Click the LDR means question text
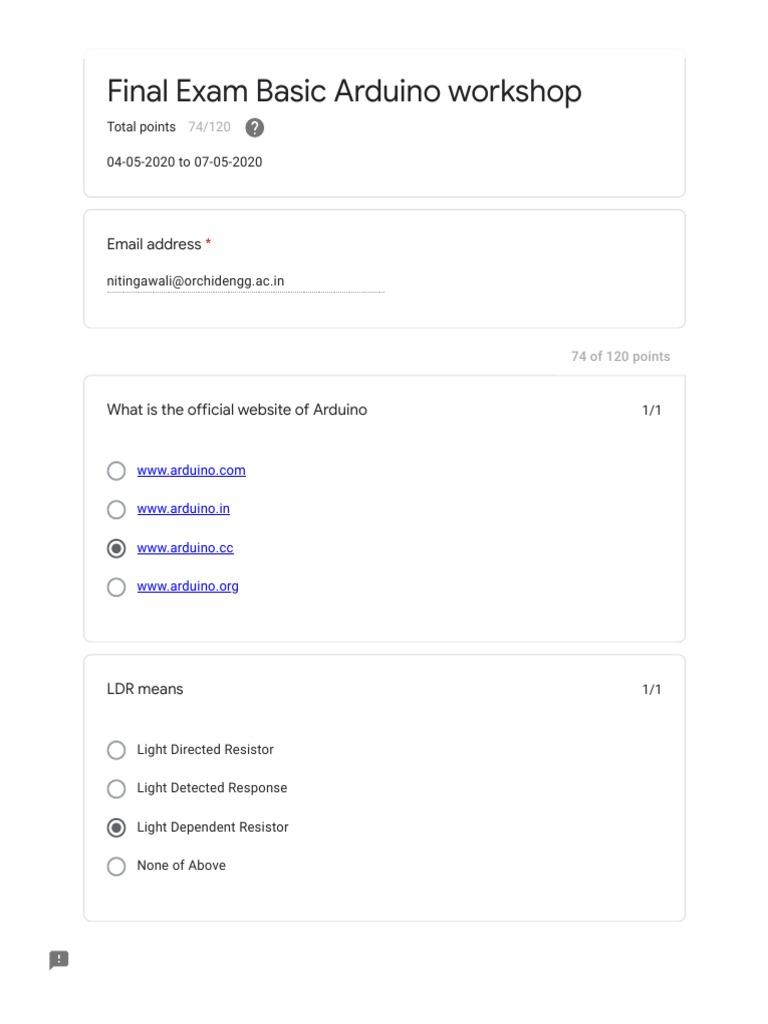Screen dimensions: 768x1024 (x=145, y=689)
